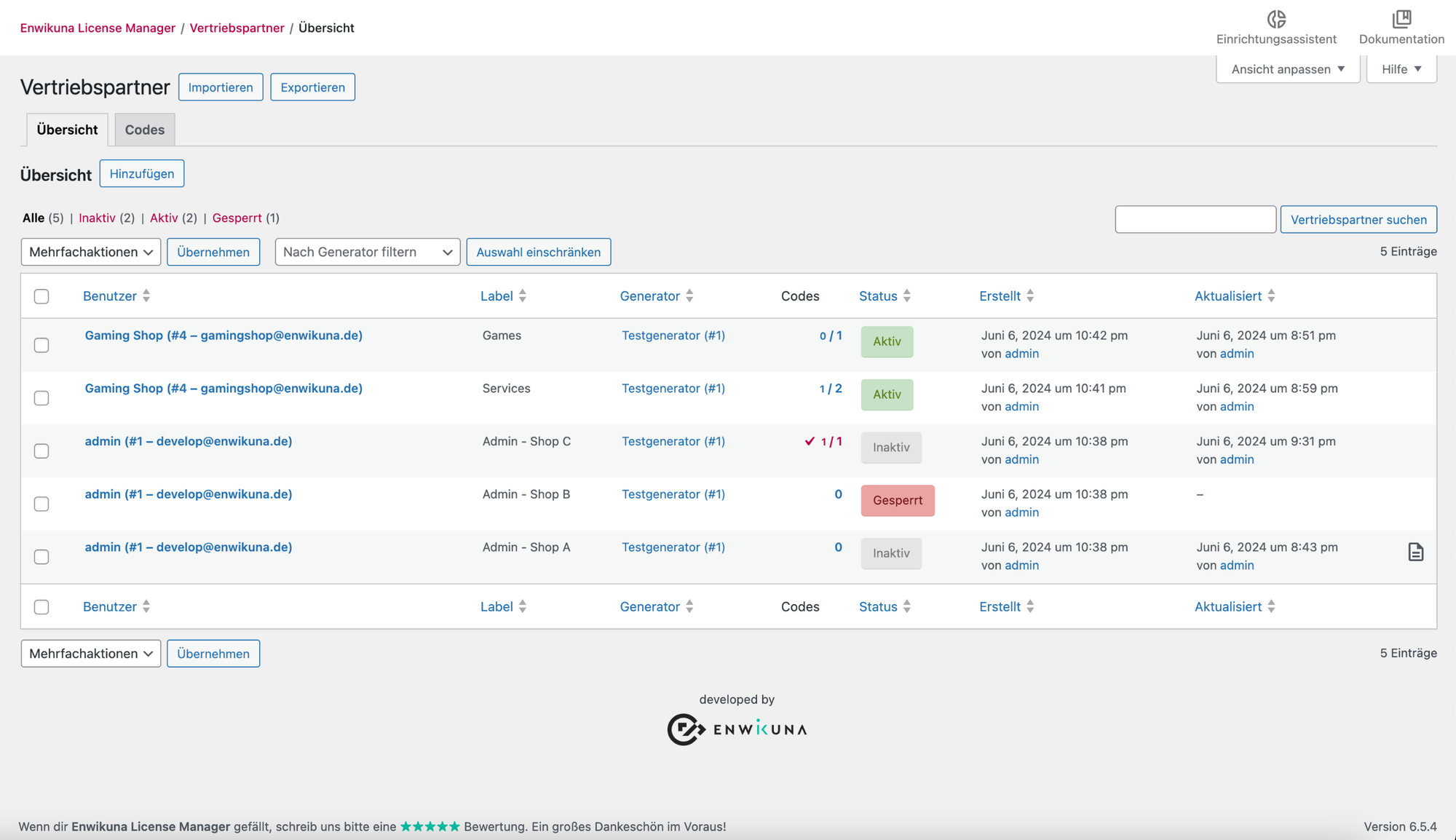Click sort arrows beside Aktualisiert header

point(1271,296)
